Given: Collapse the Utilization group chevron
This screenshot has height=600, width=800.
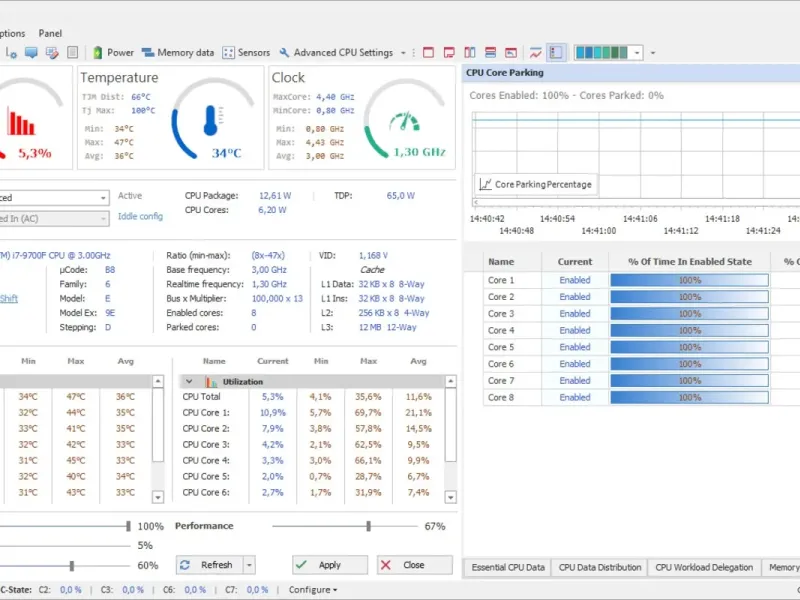Looking at the screenshot, I should [x=188, y=382].
